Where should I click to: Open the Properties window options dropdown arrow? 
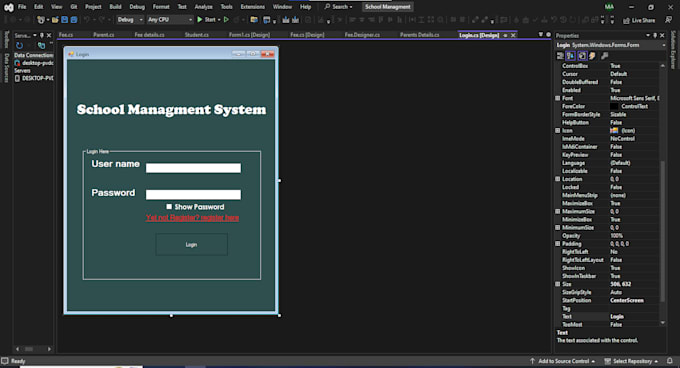[x=648, y=36]
